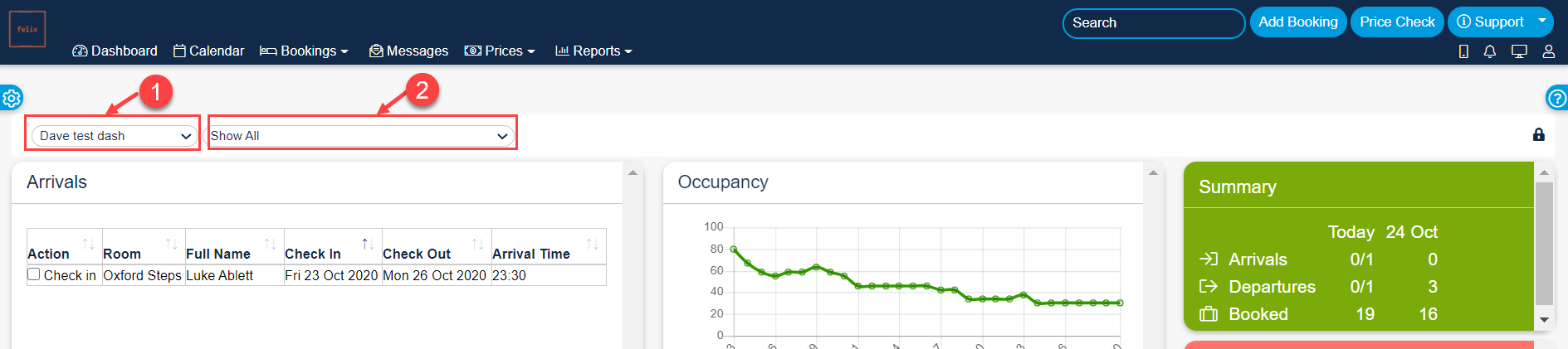Click the desktop monitor icon
This screenshot has width=1568, height=349.
[x=1519, y=51]
